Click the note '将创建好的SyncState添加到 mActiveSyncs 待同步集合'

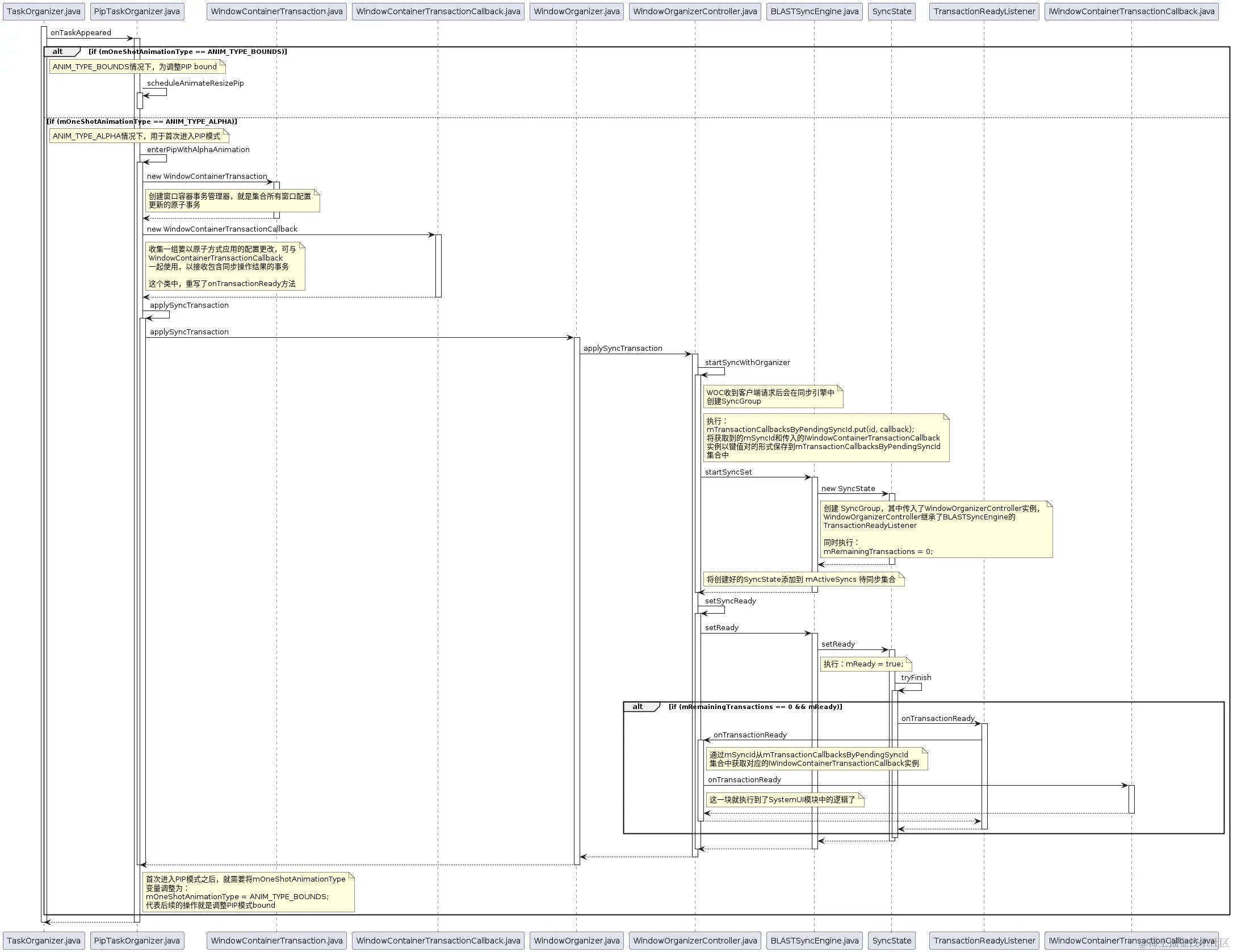pos(804,580)
